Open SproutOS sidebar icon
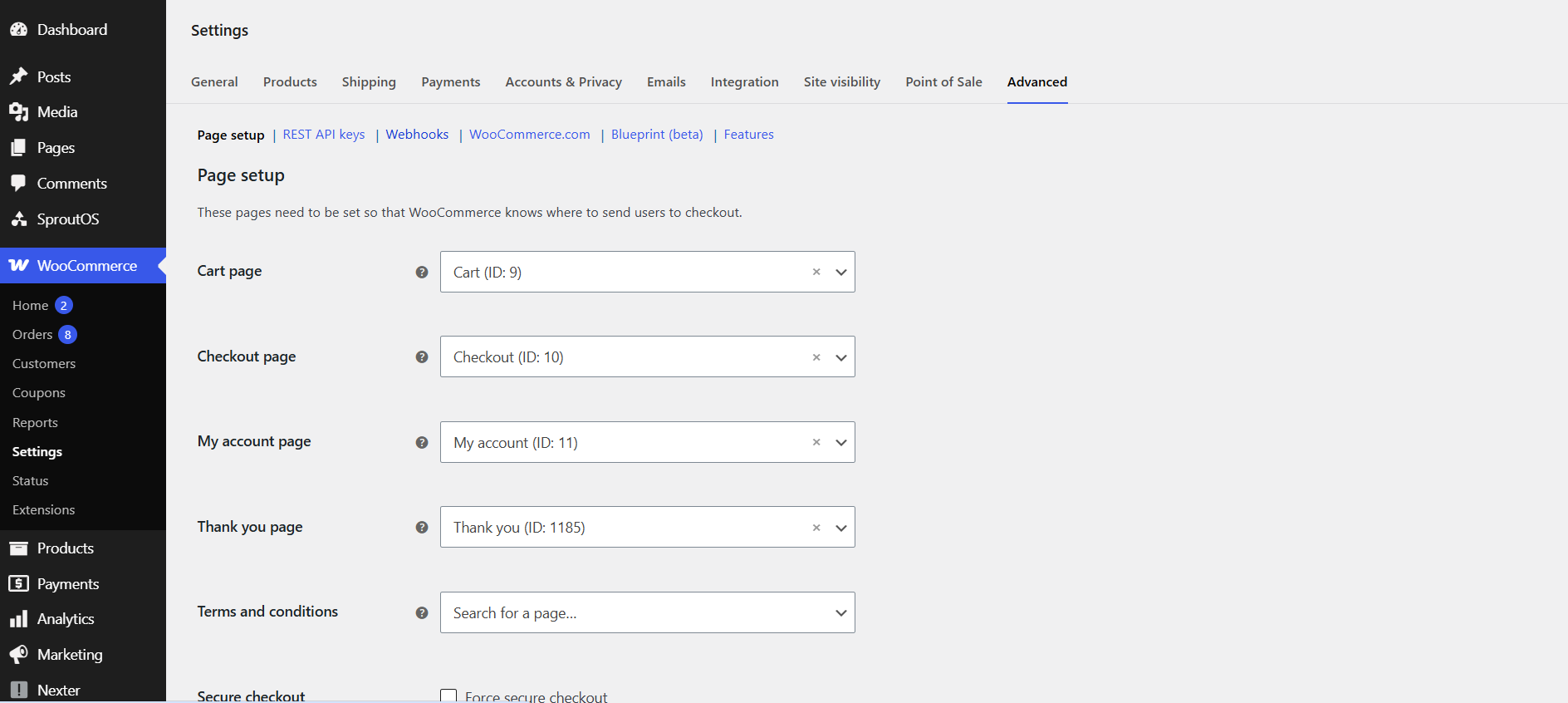1568x703 pixels. (18, 219)
